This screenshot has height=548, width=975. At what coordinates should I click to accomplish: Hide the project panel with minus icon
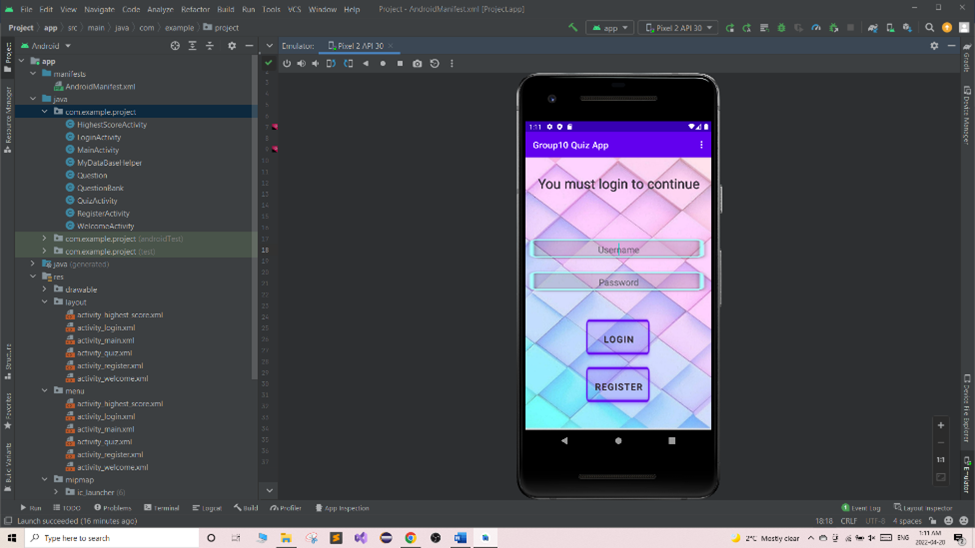tap(249, 45)
